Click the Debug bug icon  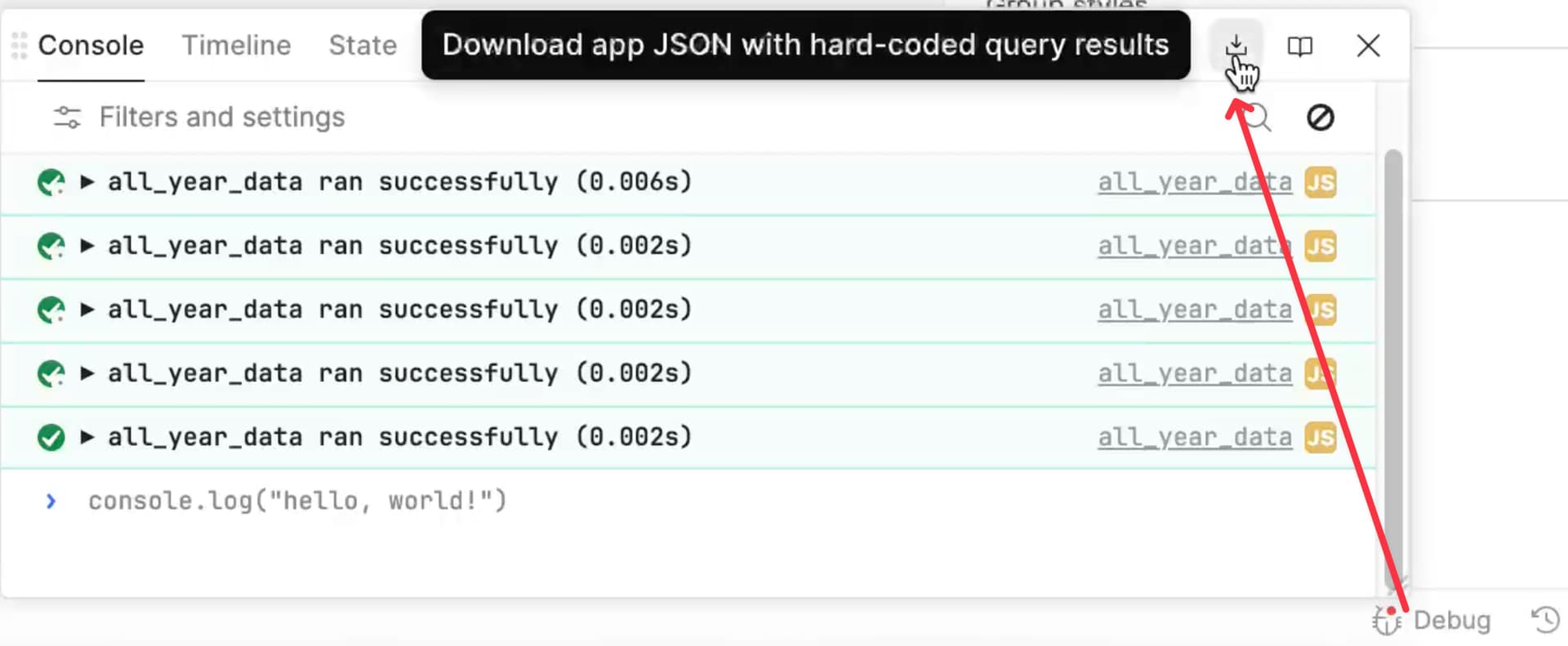pyautogui.click(x=1386, y=621)
